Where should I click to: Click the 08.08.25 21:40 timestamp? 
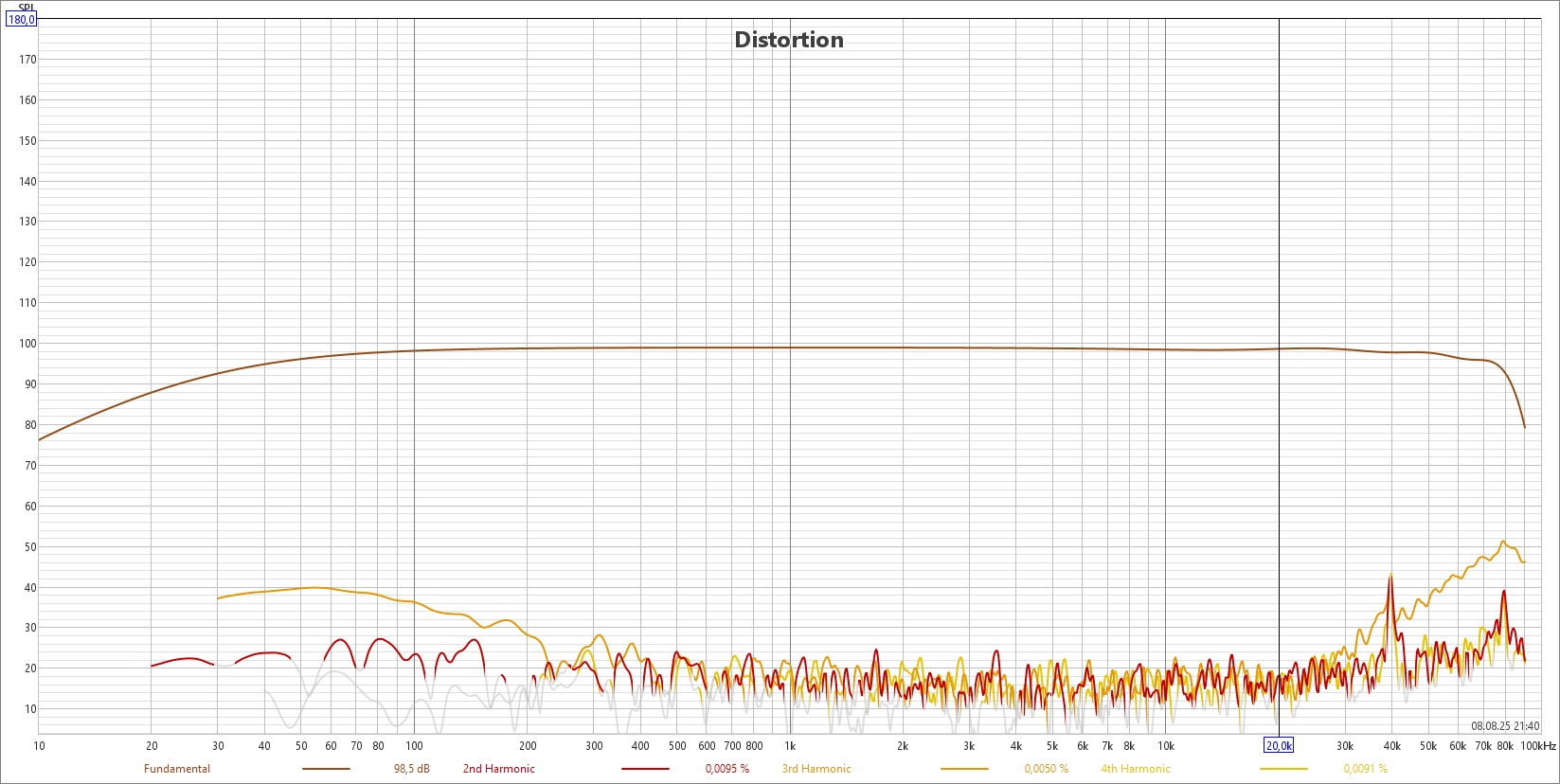[1505, 726]
